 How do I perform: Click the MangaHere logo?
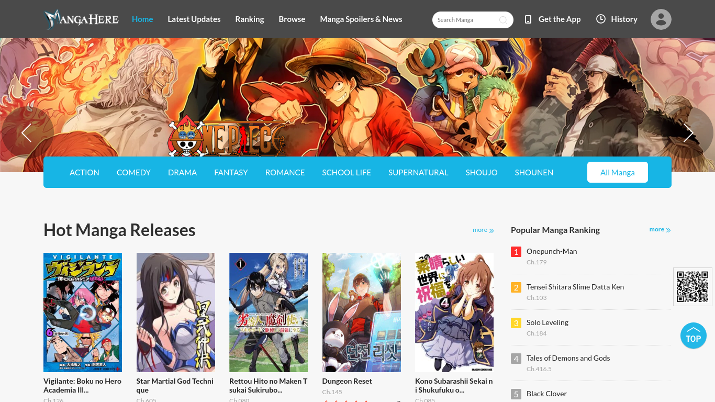tap(81, 19)
